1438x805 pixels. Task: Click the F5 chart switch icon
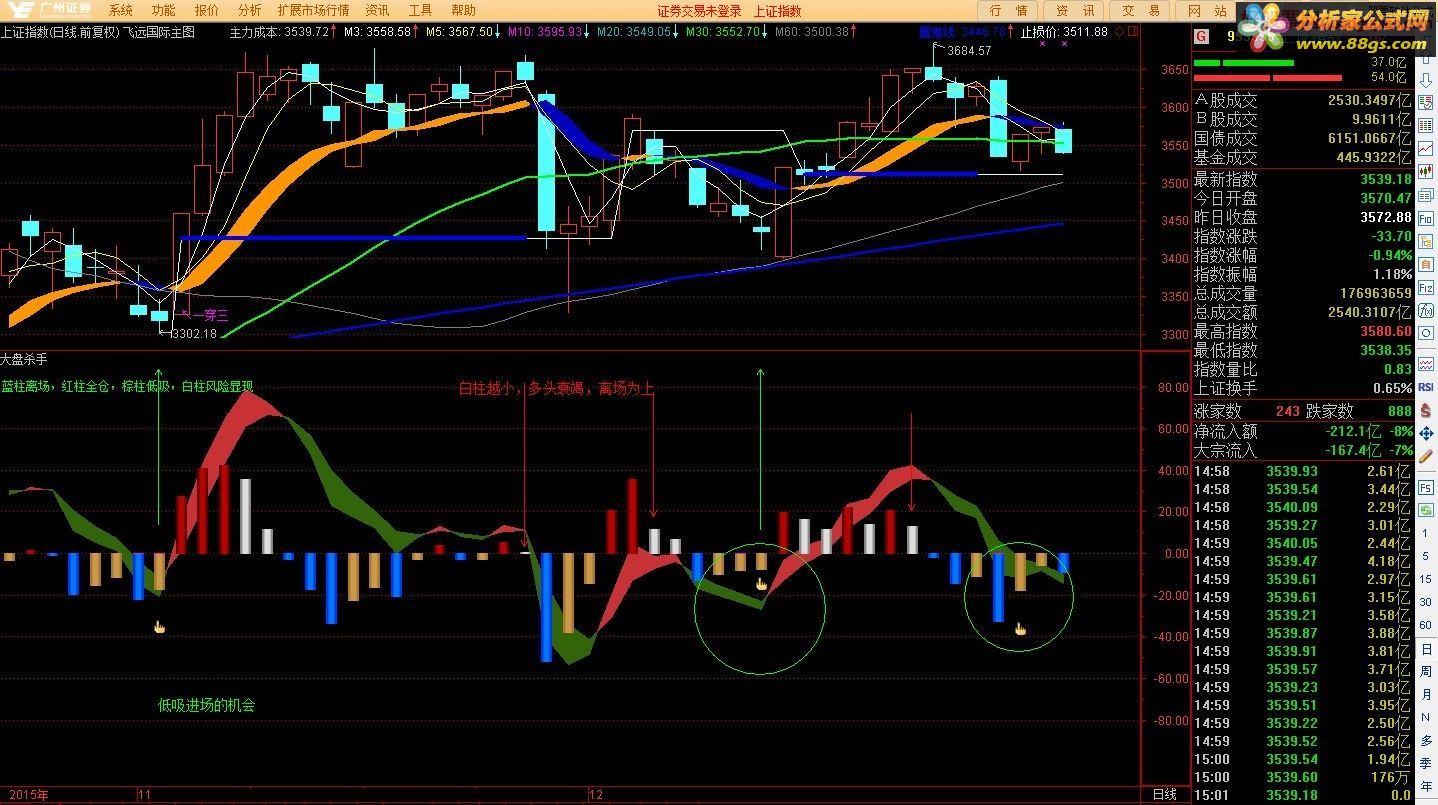tap(1426, 487)
